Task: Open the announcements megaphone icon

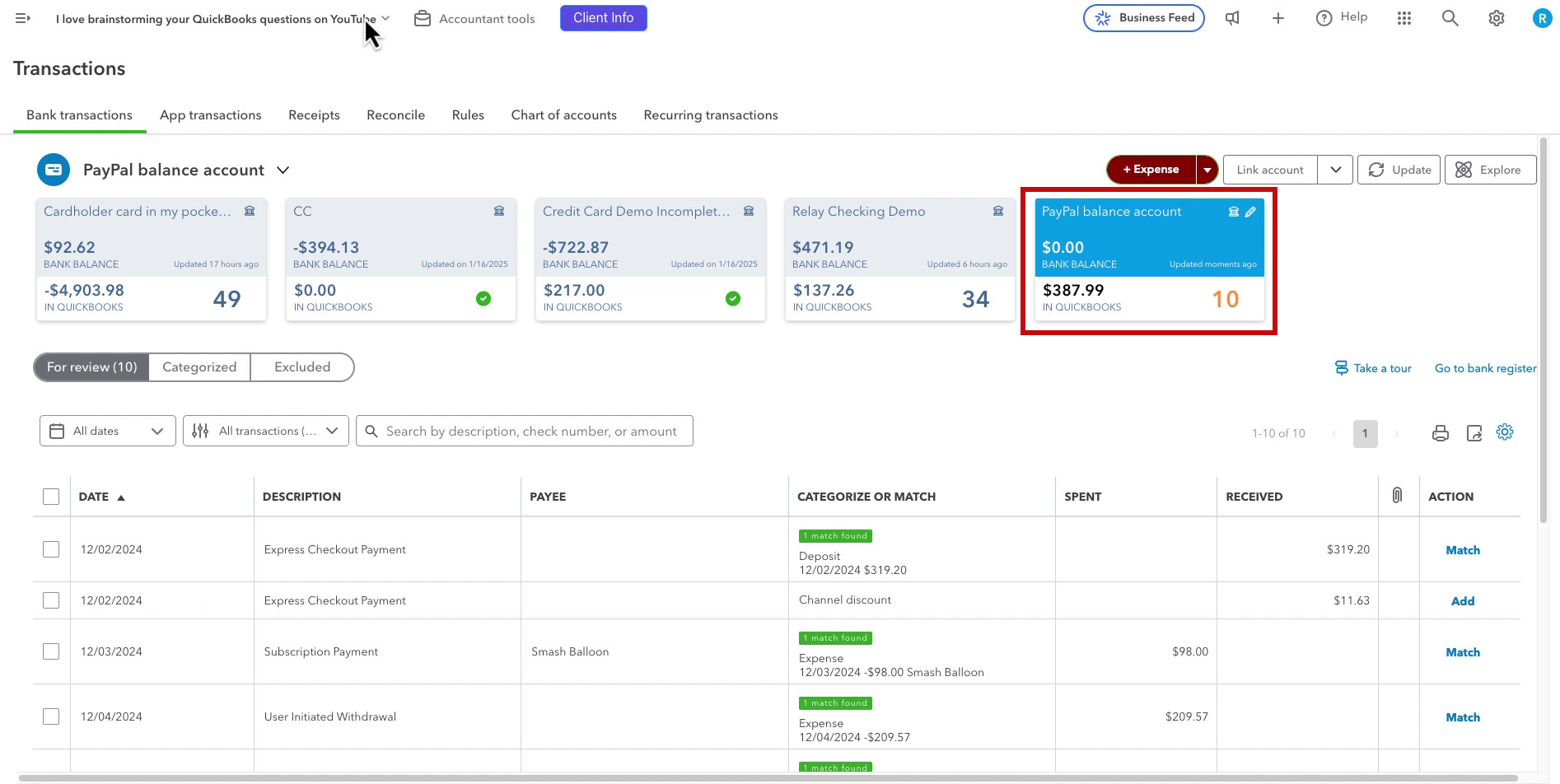Action: (1232, 18)
